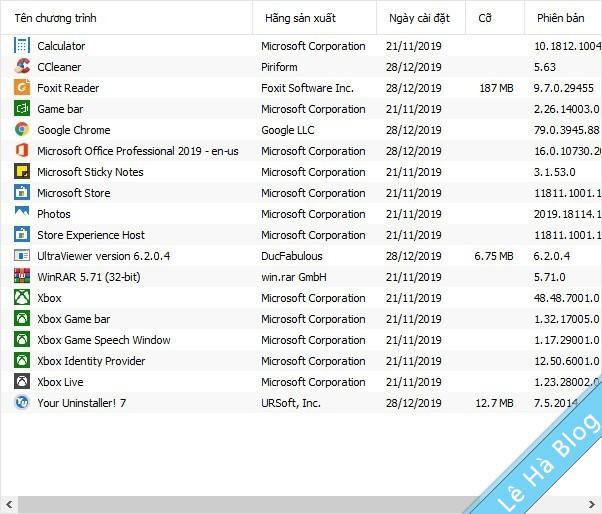Click the Foxit Software Inc. publisher cell

[x=307, y=88]
